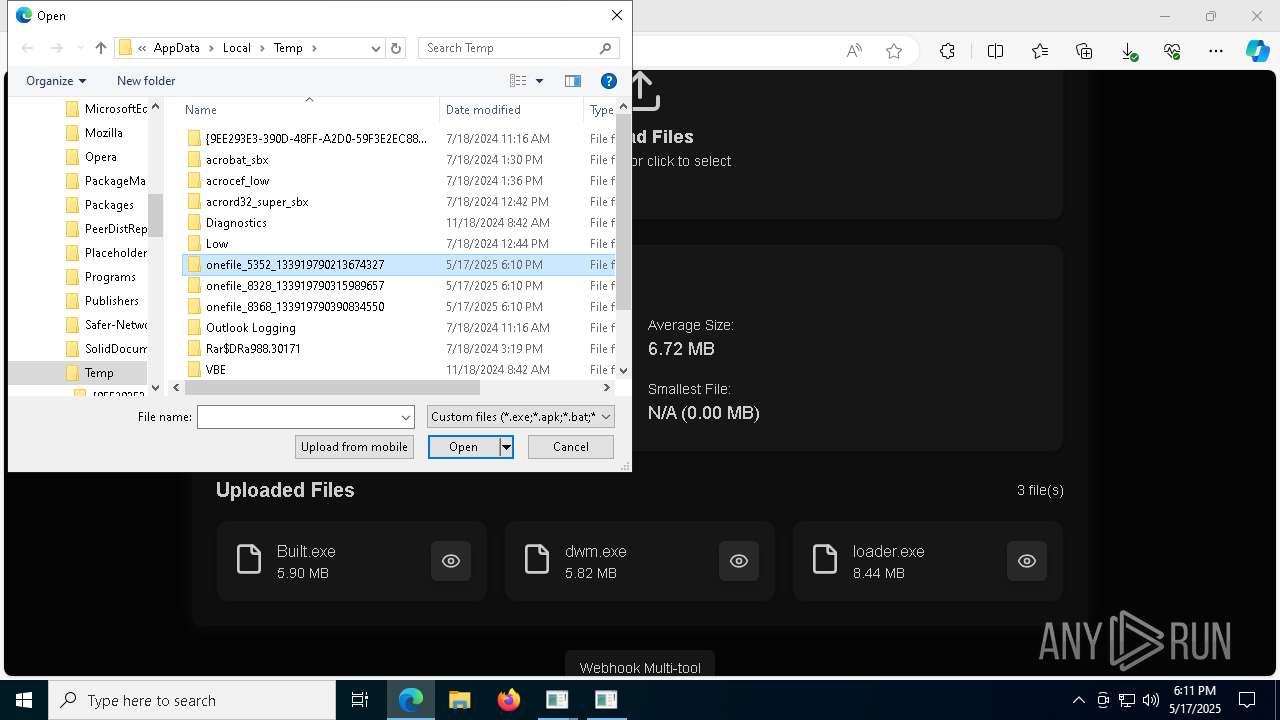The image size is (1280, 720).
Task: Open File Explorer from taskbar
Action: point(459,700)
